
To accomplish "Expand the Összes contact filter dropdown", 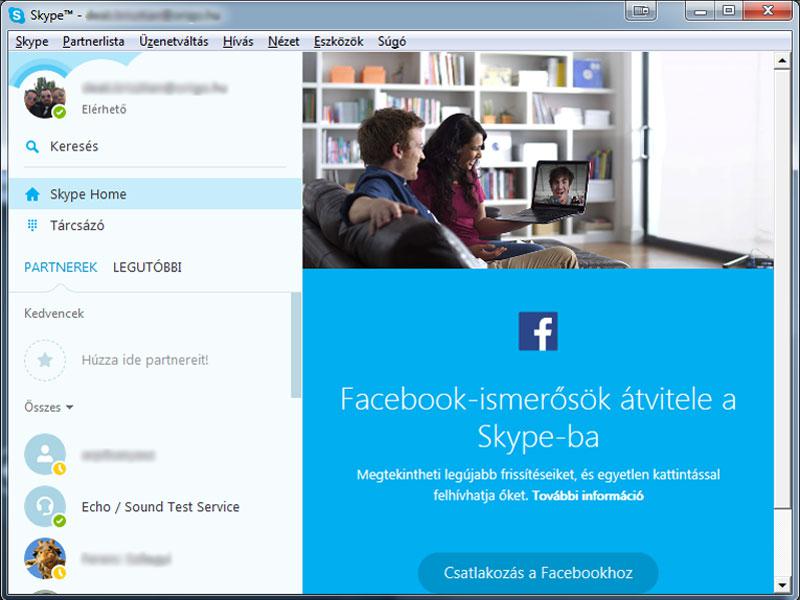I will point(48,407).
